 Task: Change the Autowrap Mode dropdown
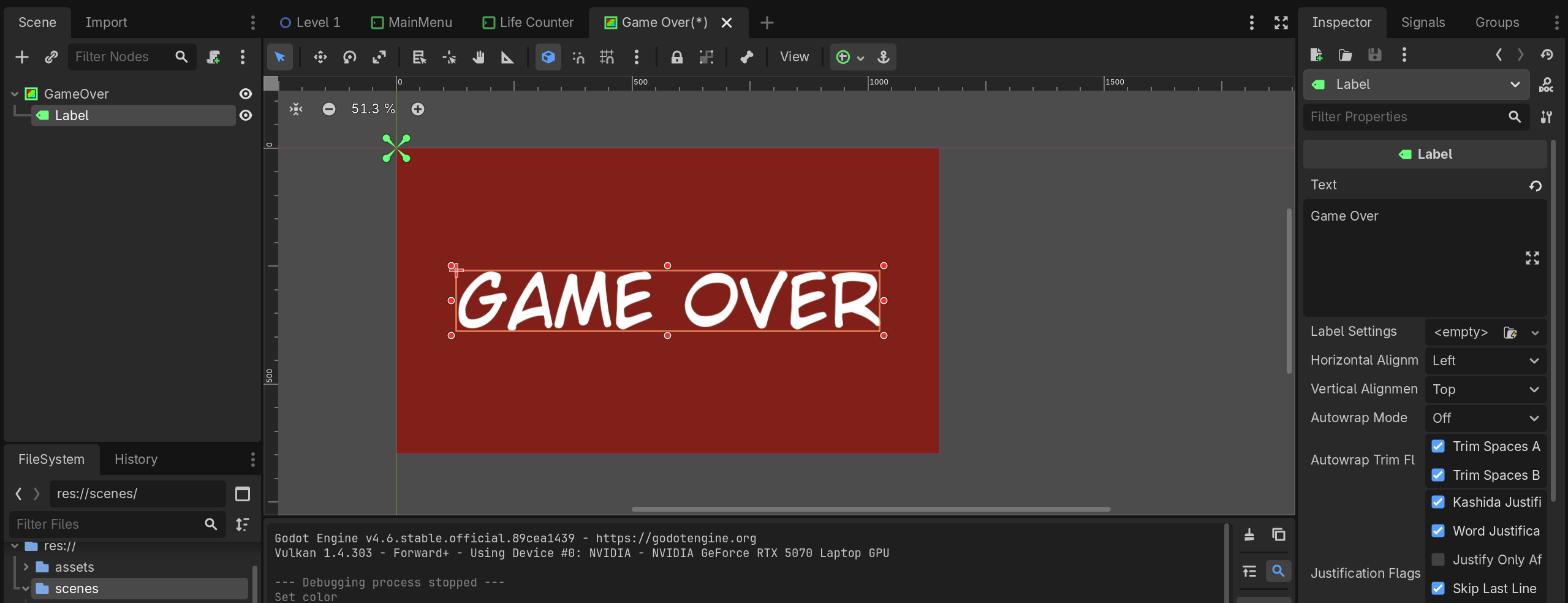(x=1485, y=417)
